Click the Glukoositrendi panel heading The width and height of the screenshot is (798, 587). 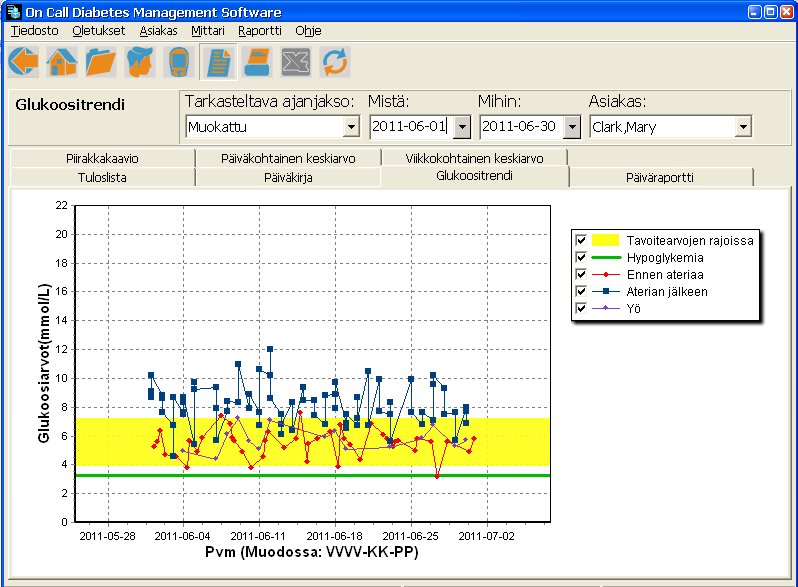click(70, 105)
